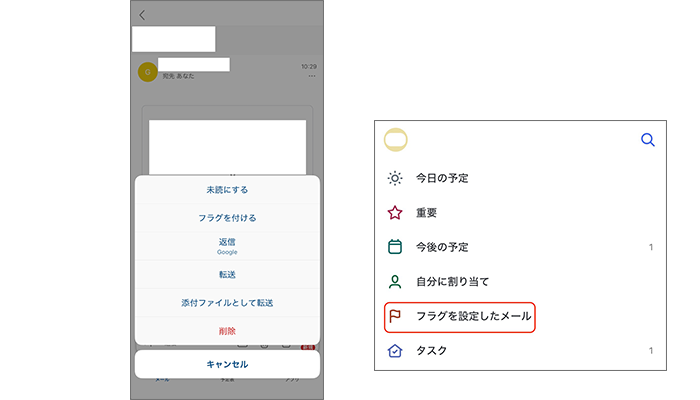Image resolution: width=700 pixels, height=400 pixels.
Task: Tap the yellow account avatar circle
Action: coord(396,140)
